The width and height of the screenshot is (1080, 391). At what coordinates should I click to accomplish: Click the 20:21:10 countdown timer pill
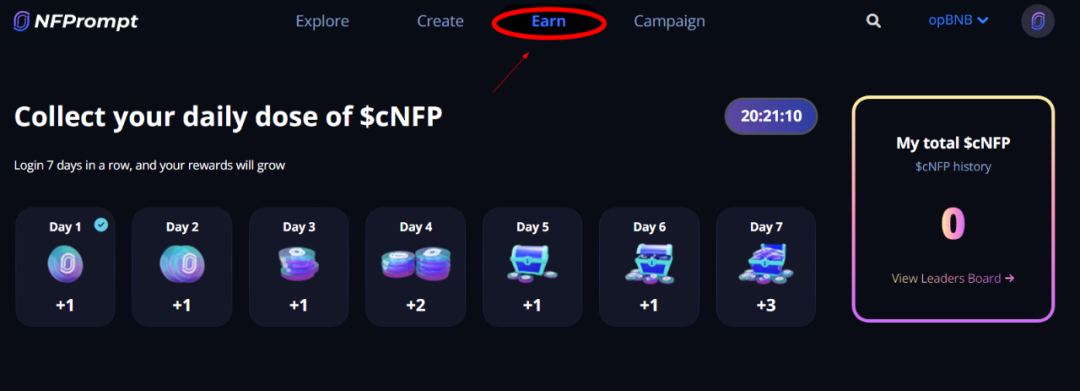click(771, 116)
